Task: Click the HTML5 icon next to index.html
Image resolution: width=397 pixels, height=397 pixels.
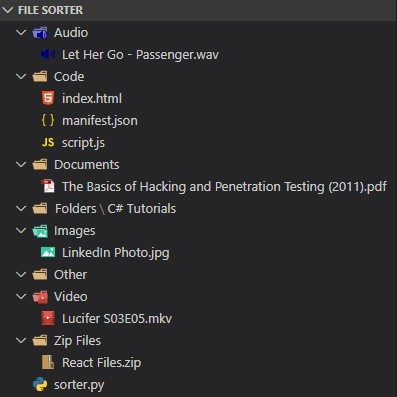Action: (x=48, y=98)
